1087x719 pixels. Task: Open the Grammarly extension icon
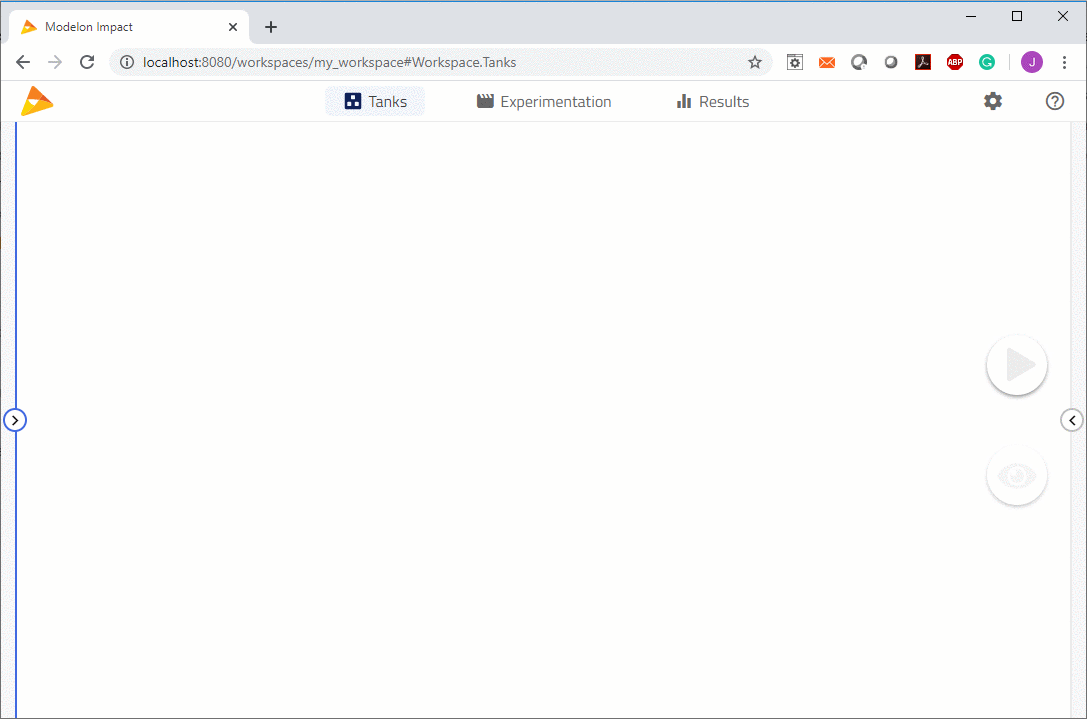pyautogui.click(x=987, y=62)
